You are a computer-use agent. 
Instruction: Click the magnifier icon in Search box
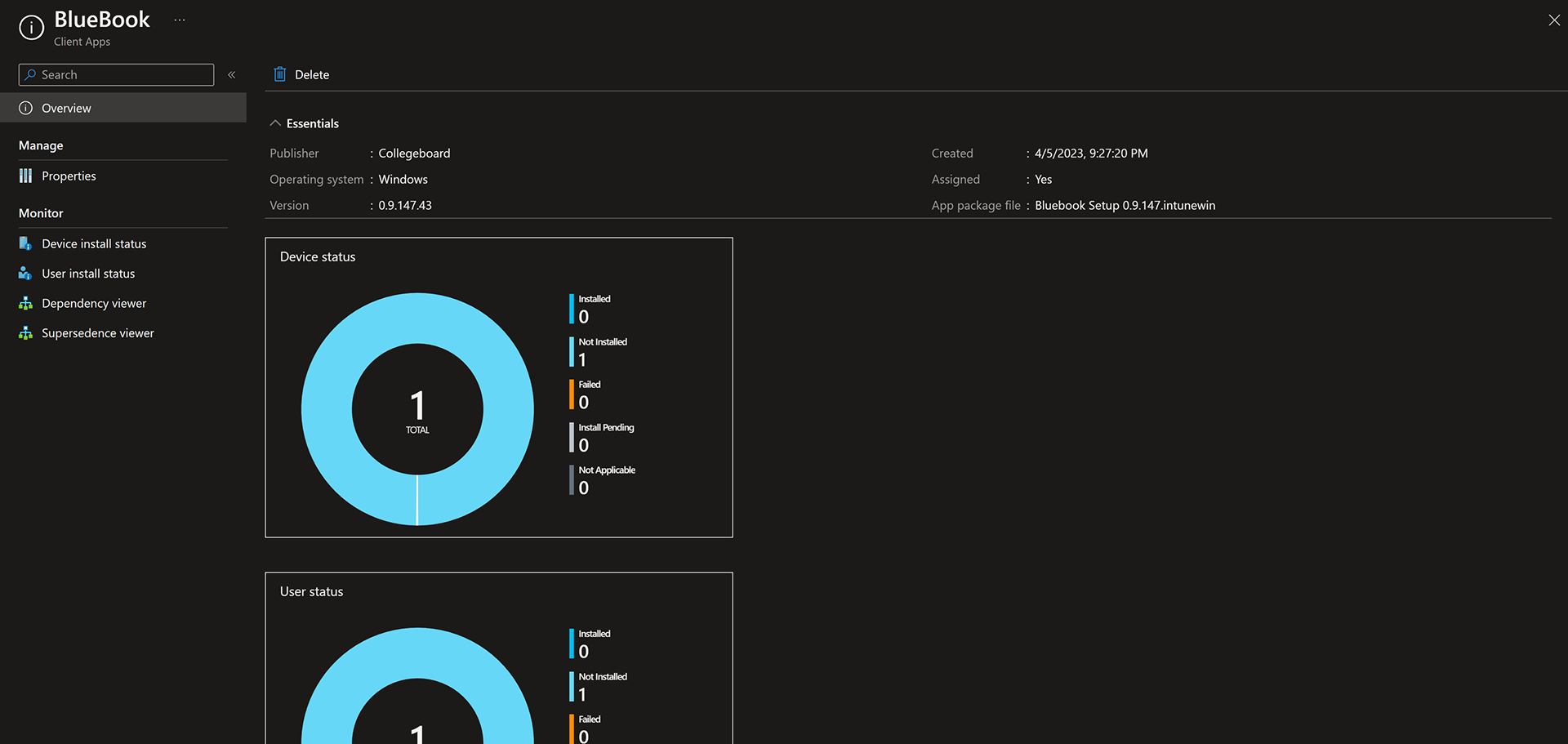30,74
